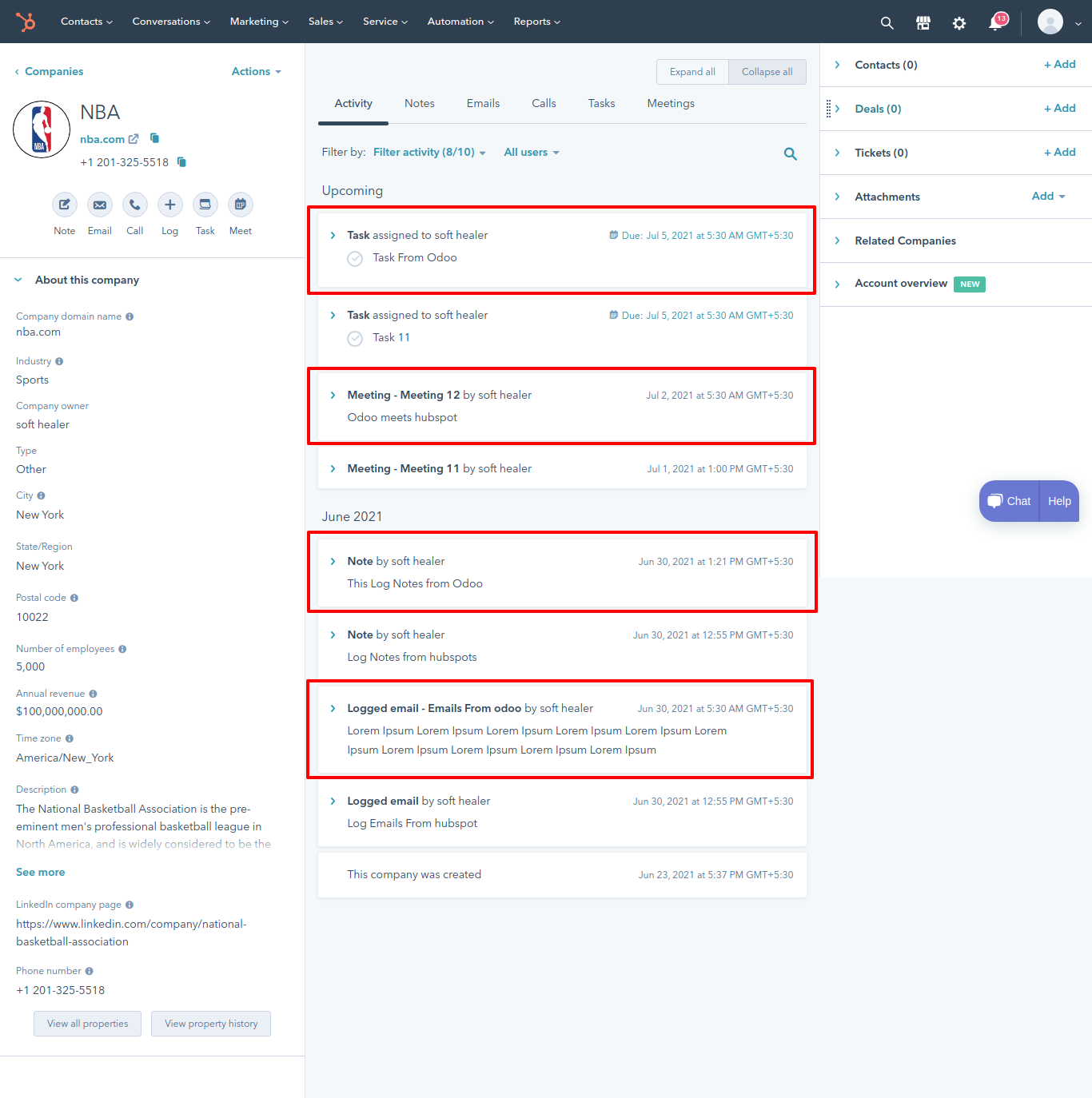Start a Call using the Call icon
This screenshot has width=1092, height=1098.
point(135,205)
